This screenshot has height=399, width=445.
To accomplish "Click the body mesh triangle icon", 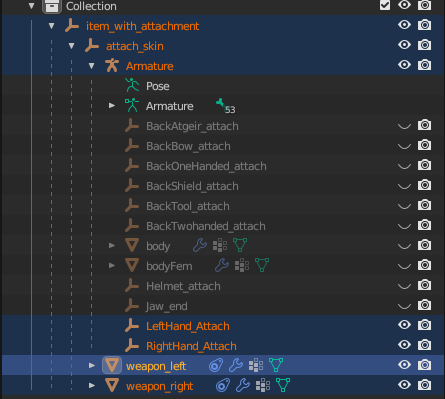I will (132, 246).
